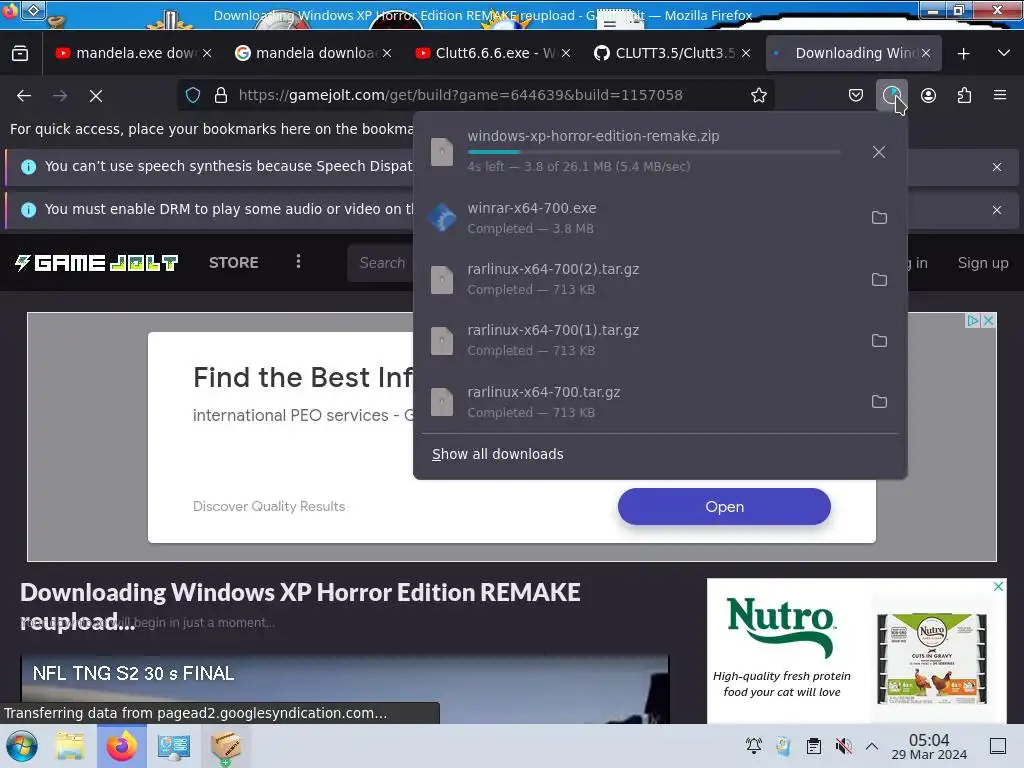Dismiss the speech synthesis notification
This screenshot has width=1024, height=768.
(997, 167)
